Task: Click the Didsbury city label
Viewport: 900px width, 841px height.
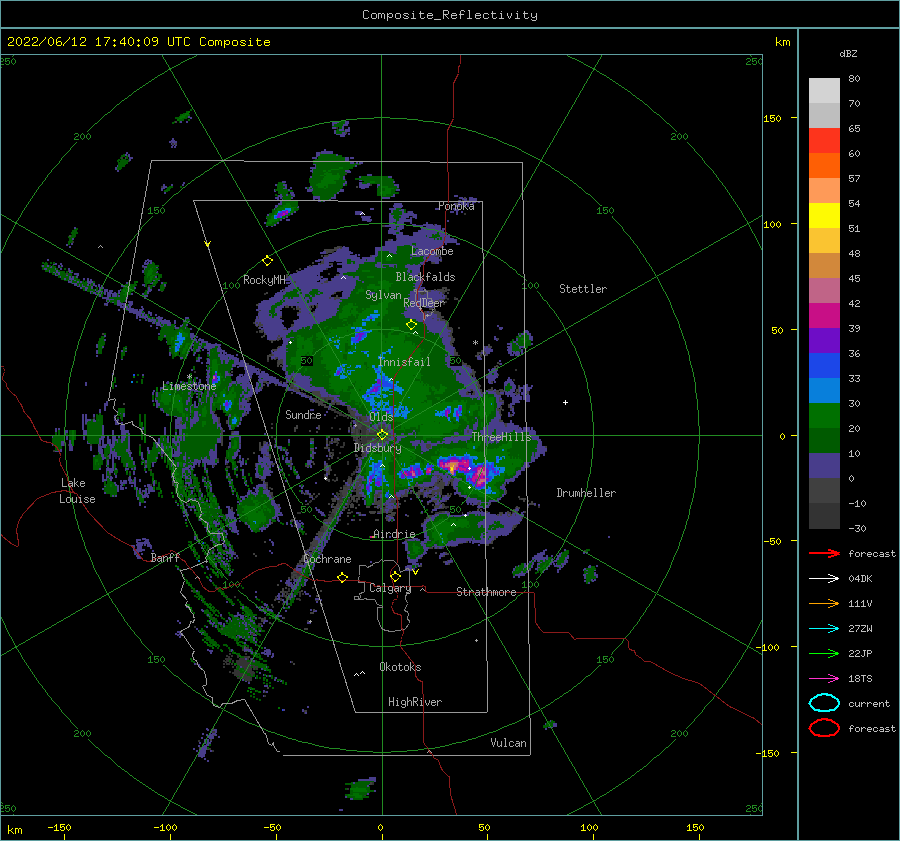Action: (378, 448)
